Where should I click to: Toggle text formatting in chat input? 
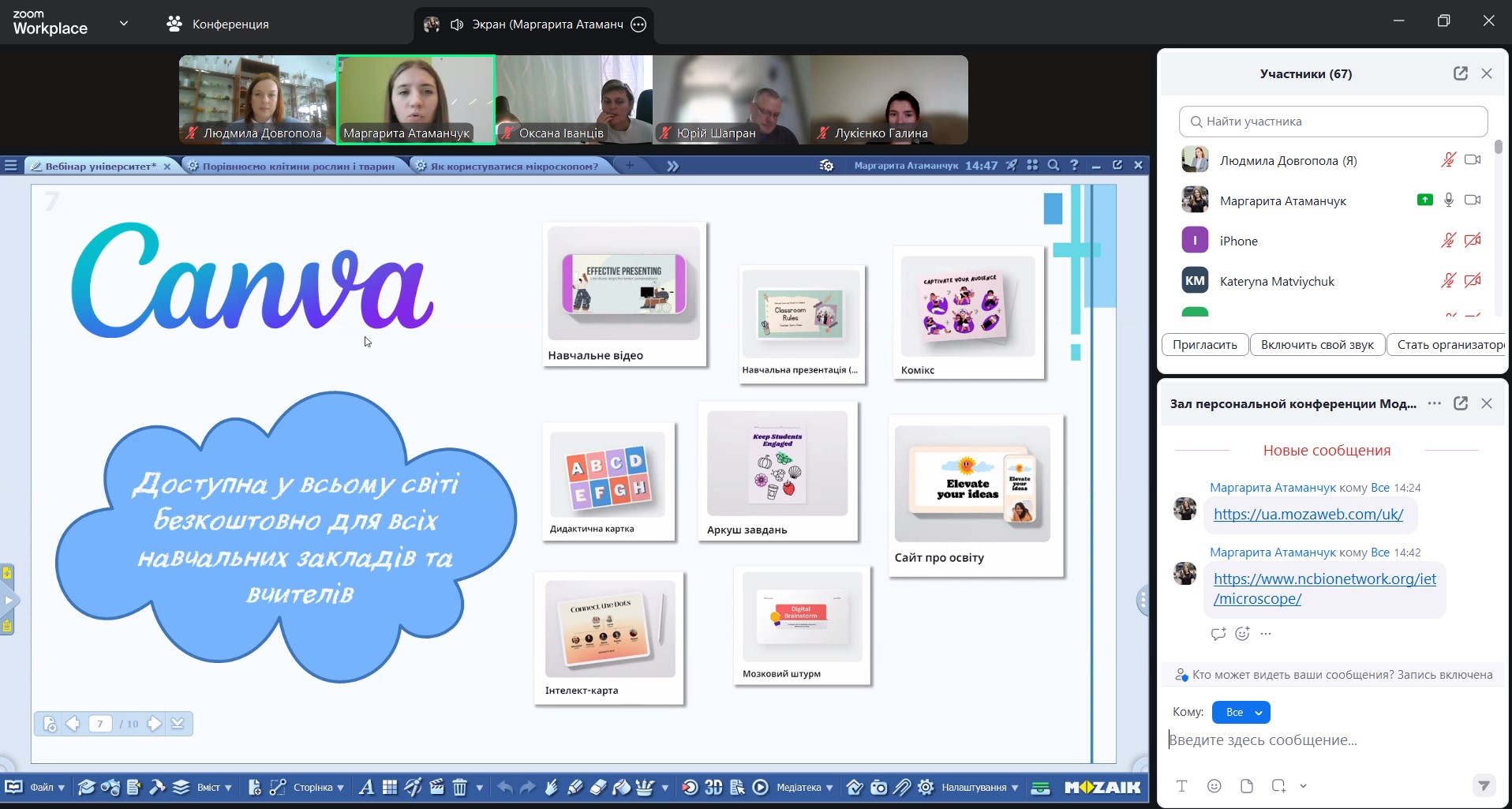[1181, 785]
